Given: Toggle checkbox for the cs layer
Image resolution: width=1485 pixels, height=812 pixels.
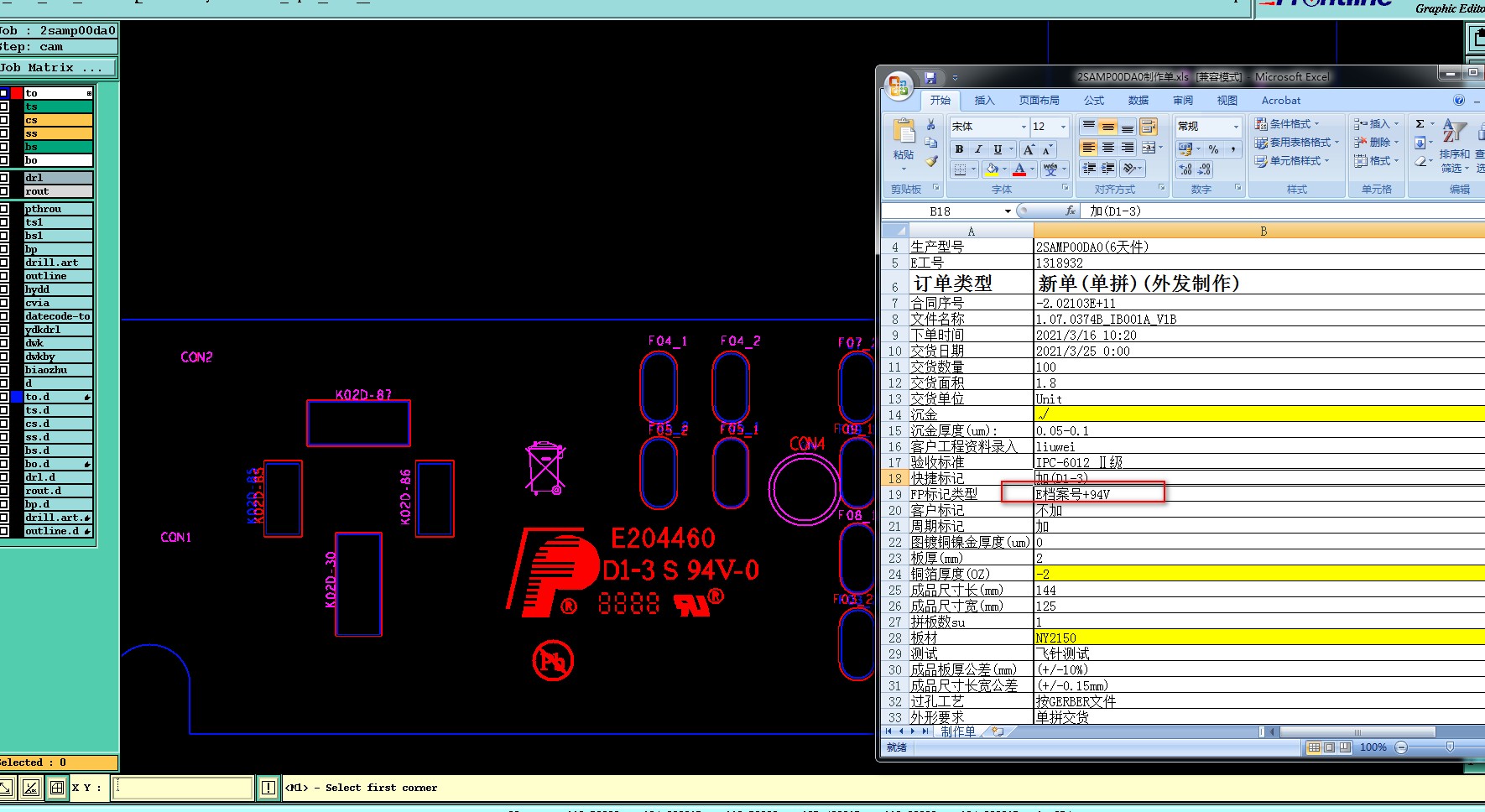Looking at the screenshot, I should (x=4, y=120).
